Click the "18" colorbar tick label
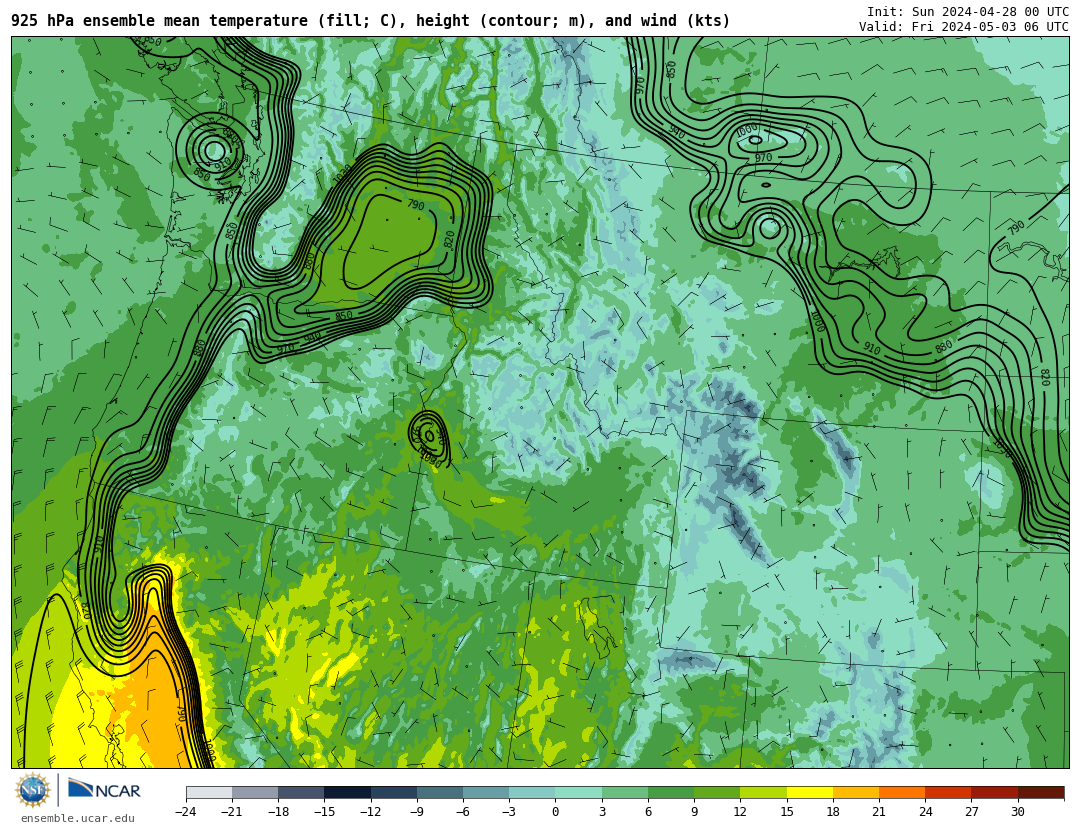The height and width of the screenshot is (831, 1080). pos(833,812)
